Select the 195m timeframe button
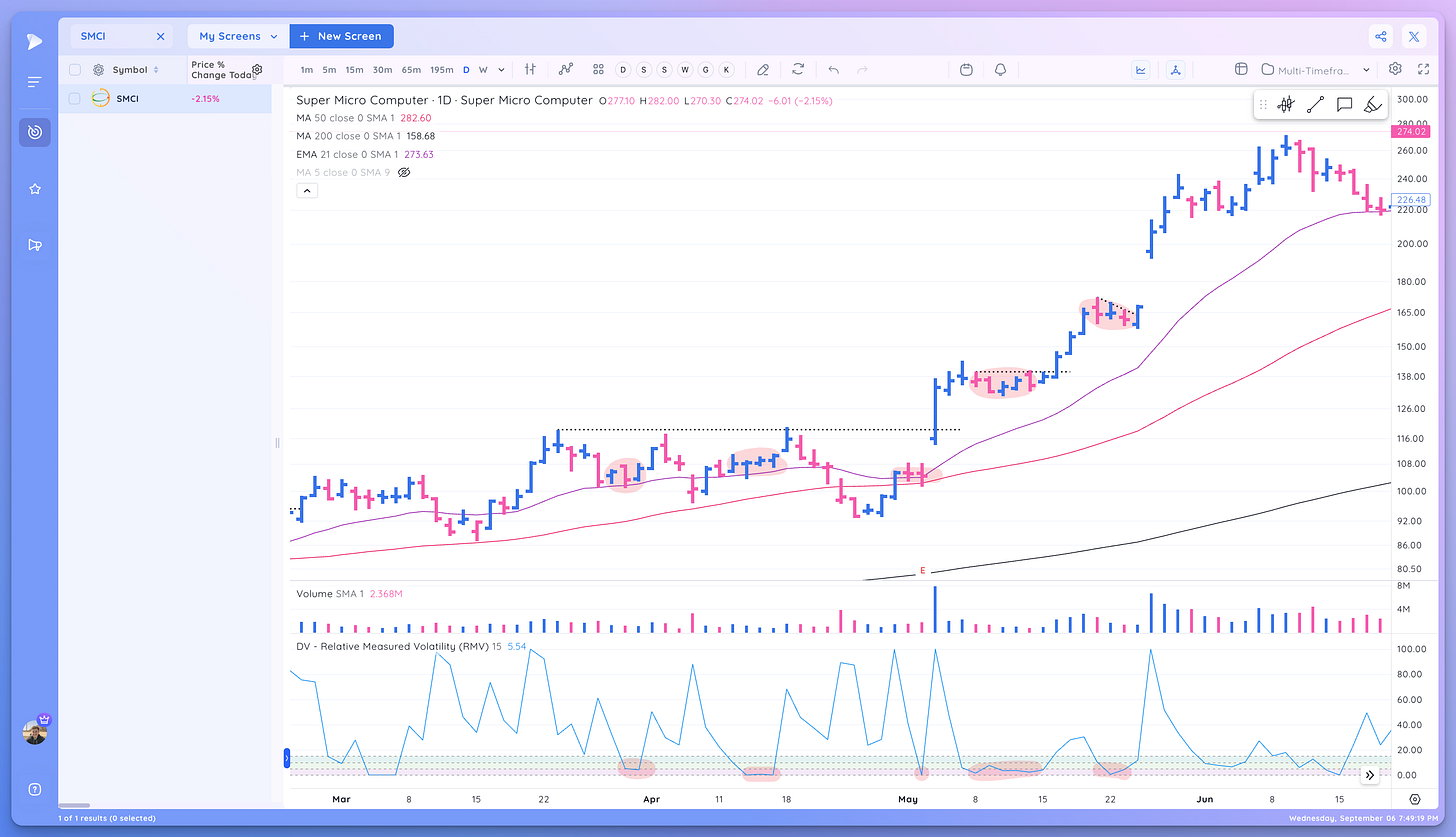Screen dimensions: 1456x837 (442, 69)
